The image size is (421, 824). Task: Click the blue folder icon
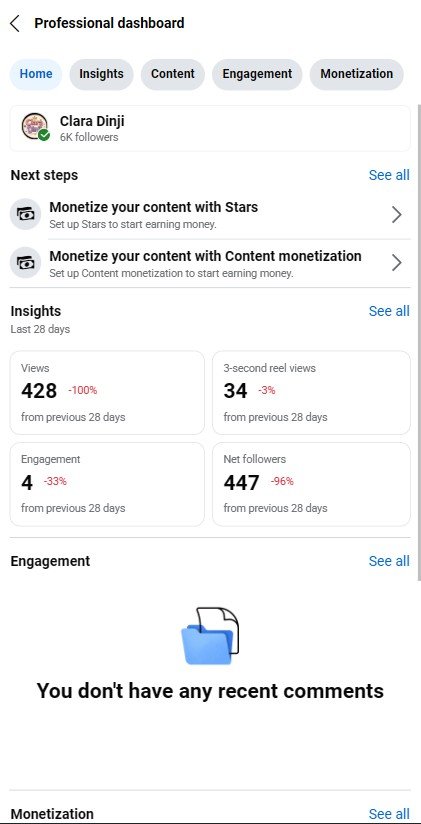pos(210,636)
